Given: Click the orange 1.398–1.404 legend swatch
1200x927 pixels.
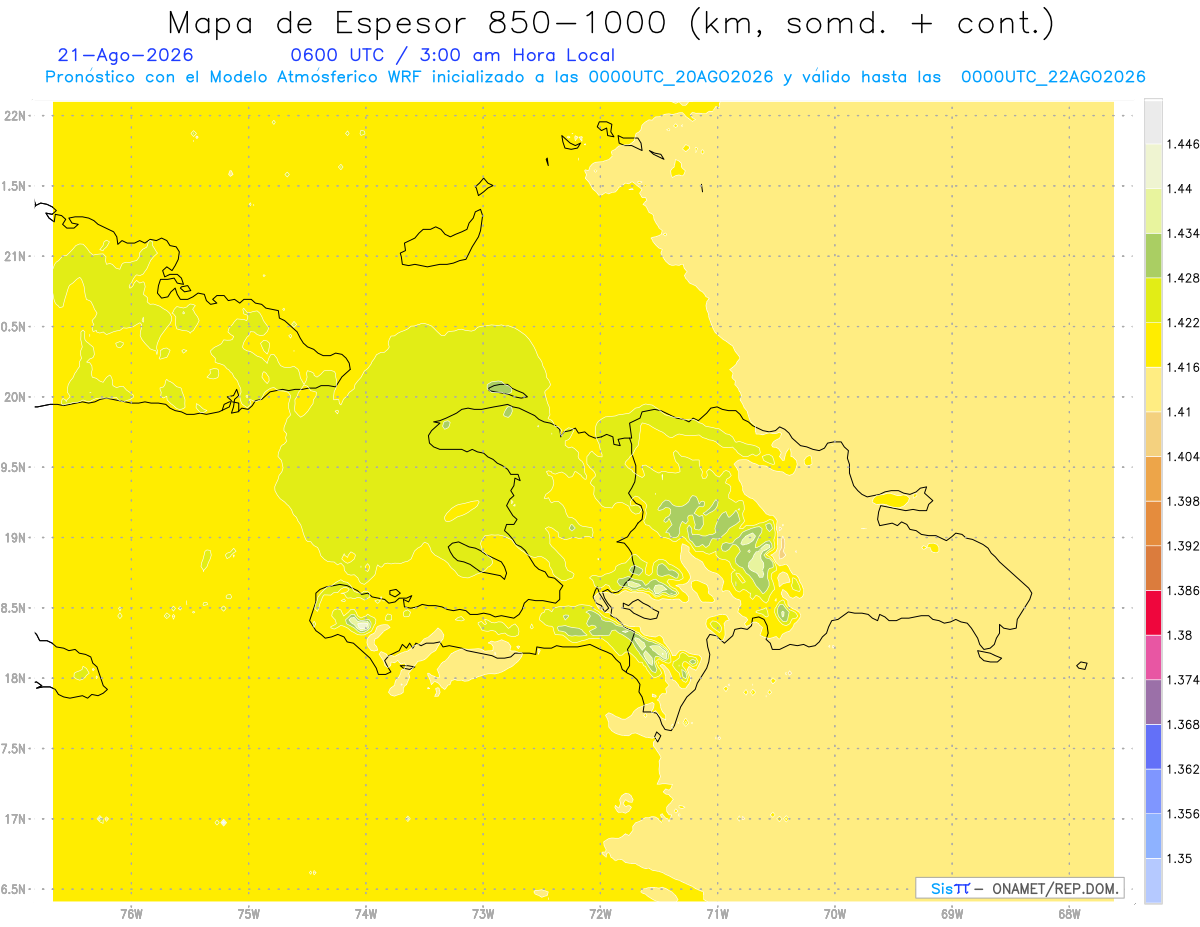Looking at the screenshot, I should point(1153,479).
